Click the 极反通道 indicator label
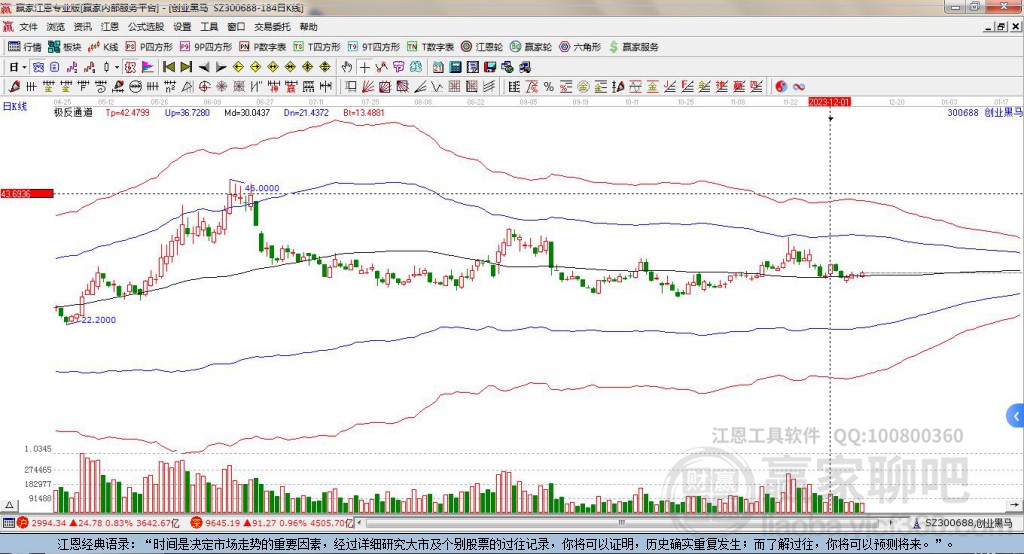 (x=73, y=112)
